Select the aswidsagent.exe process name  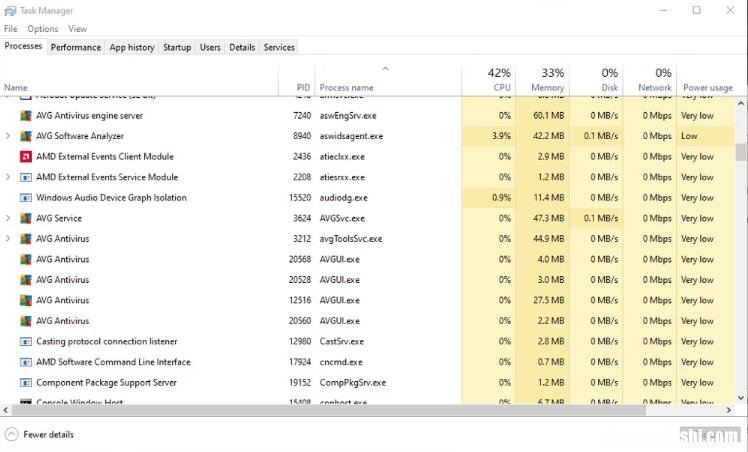[x=351, y=136]
